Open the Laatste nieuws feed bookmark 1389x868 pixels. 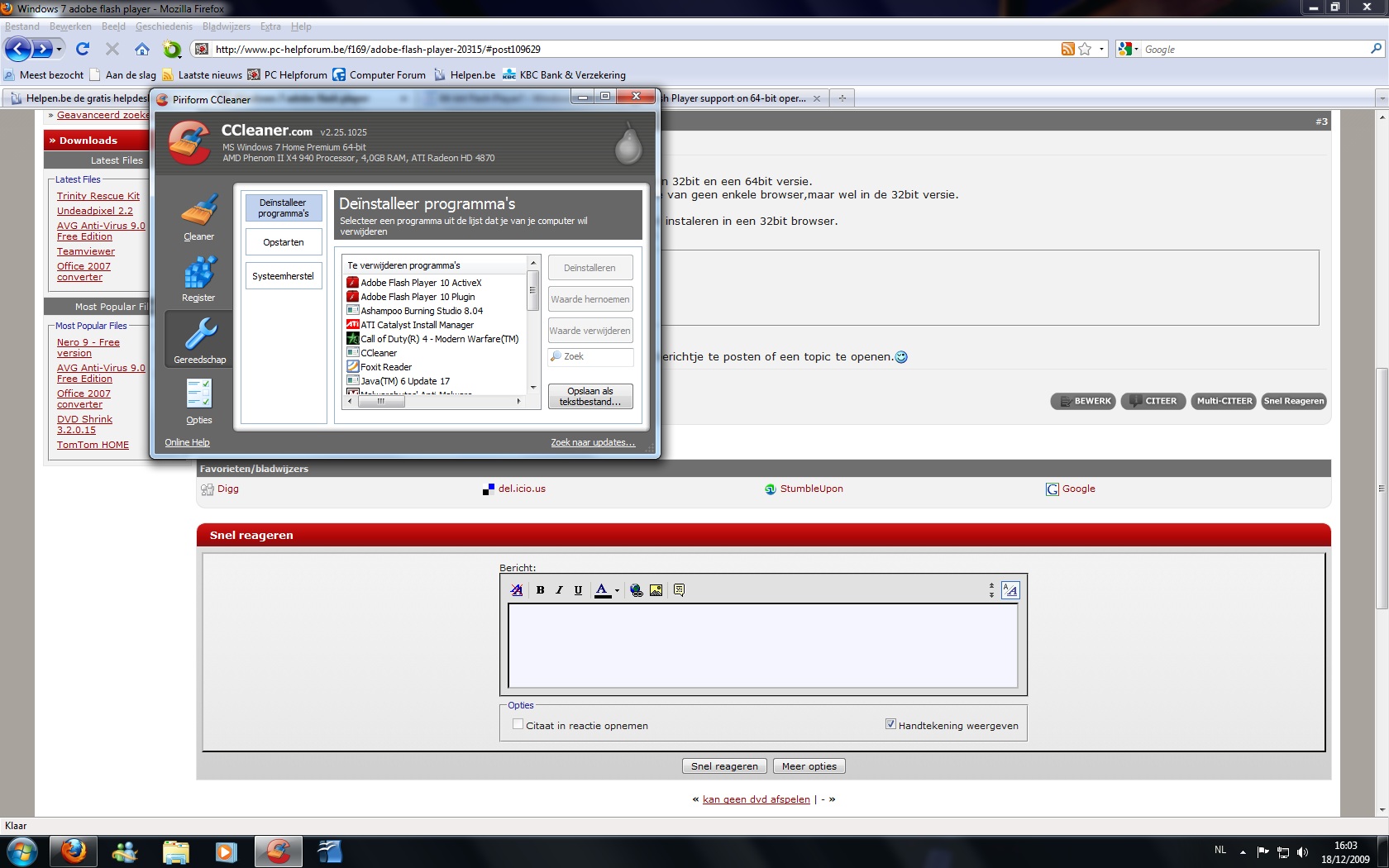pos(203,75)
